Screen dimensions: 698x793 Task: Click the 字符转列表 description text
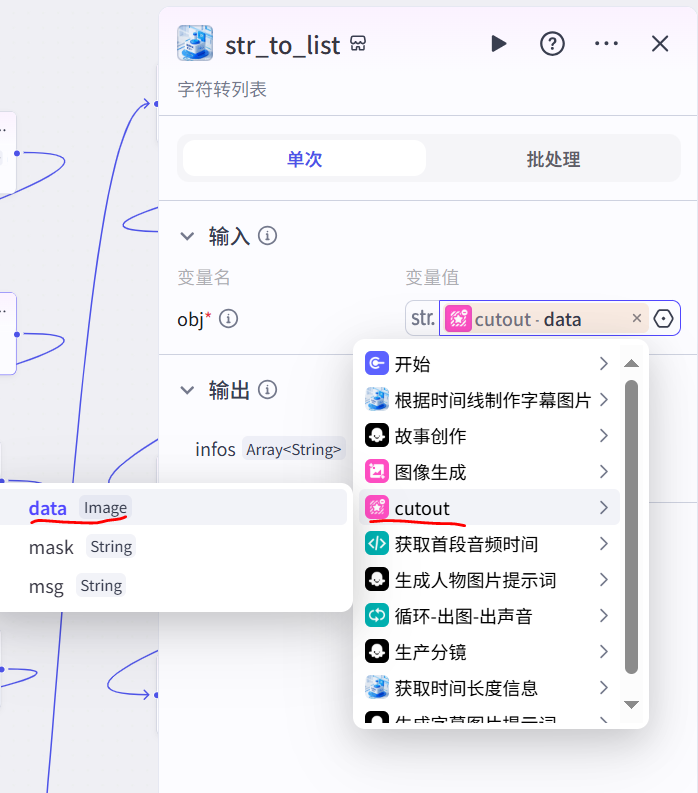pos(222,90)
